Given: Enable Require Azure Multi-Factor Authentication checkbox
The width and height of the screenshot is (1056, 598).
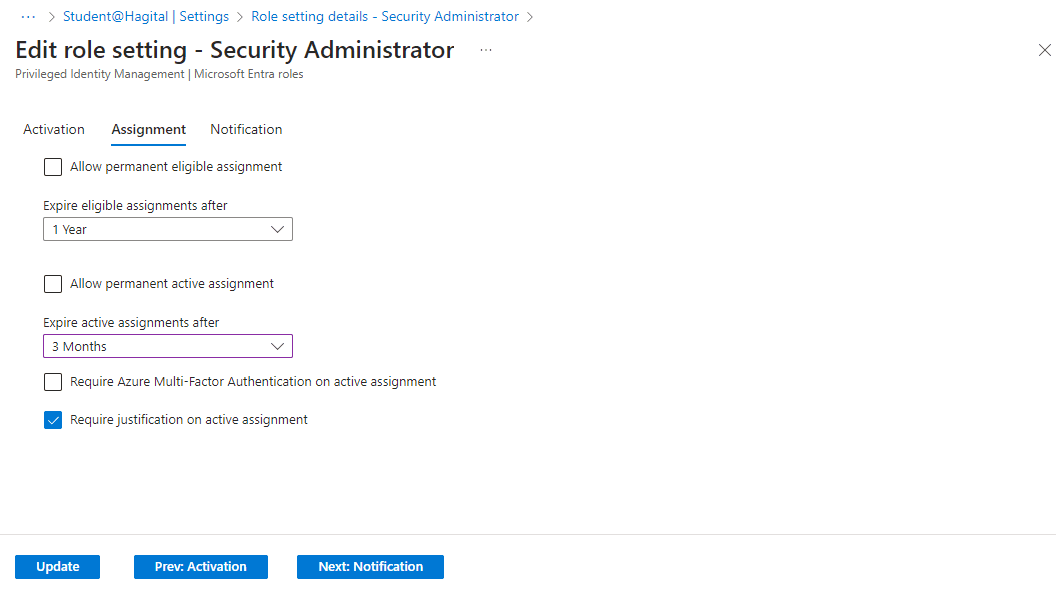Looking at the screenshot, I should (53, 382).
